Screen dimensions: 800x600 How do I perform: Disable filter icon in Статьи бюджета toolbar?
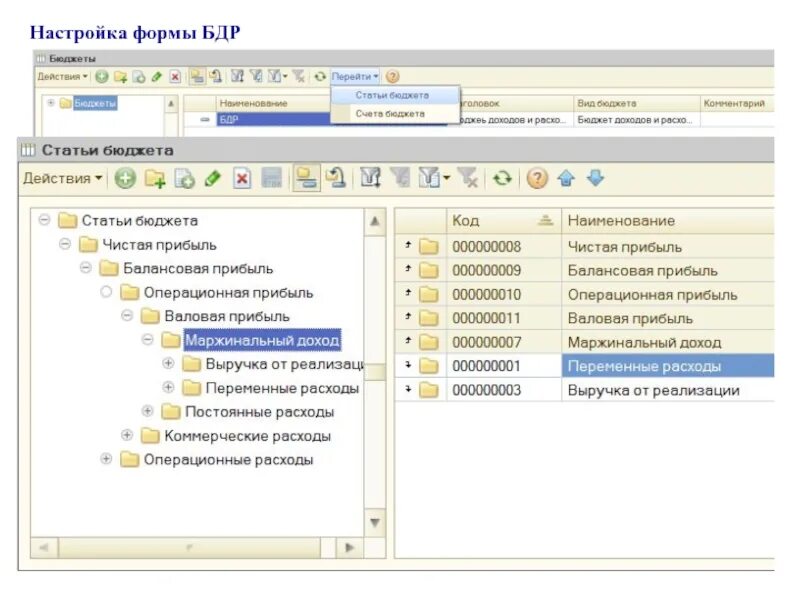coord(467,178)
